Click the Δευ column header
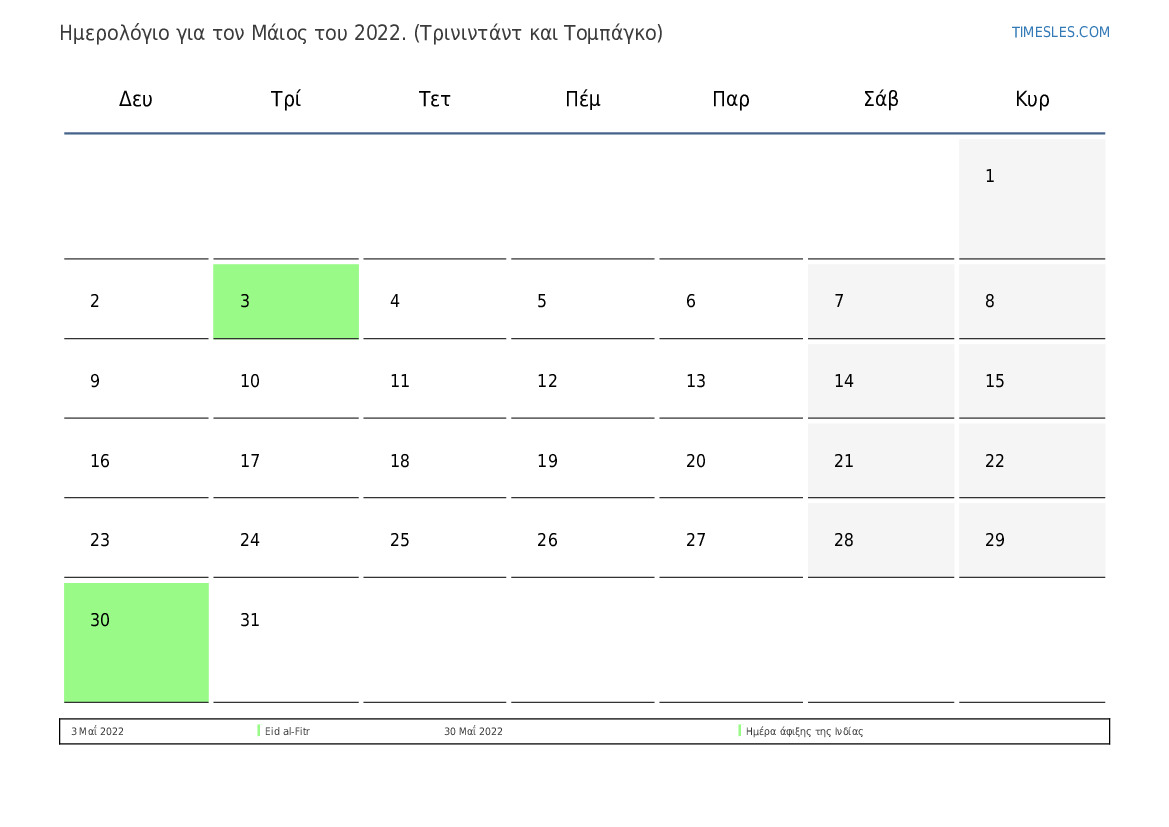 (x=136, y=98)
